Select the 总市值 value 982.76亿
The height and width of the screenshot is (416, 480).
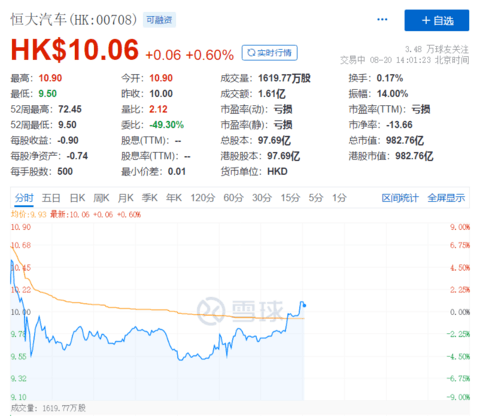point(405,140)
